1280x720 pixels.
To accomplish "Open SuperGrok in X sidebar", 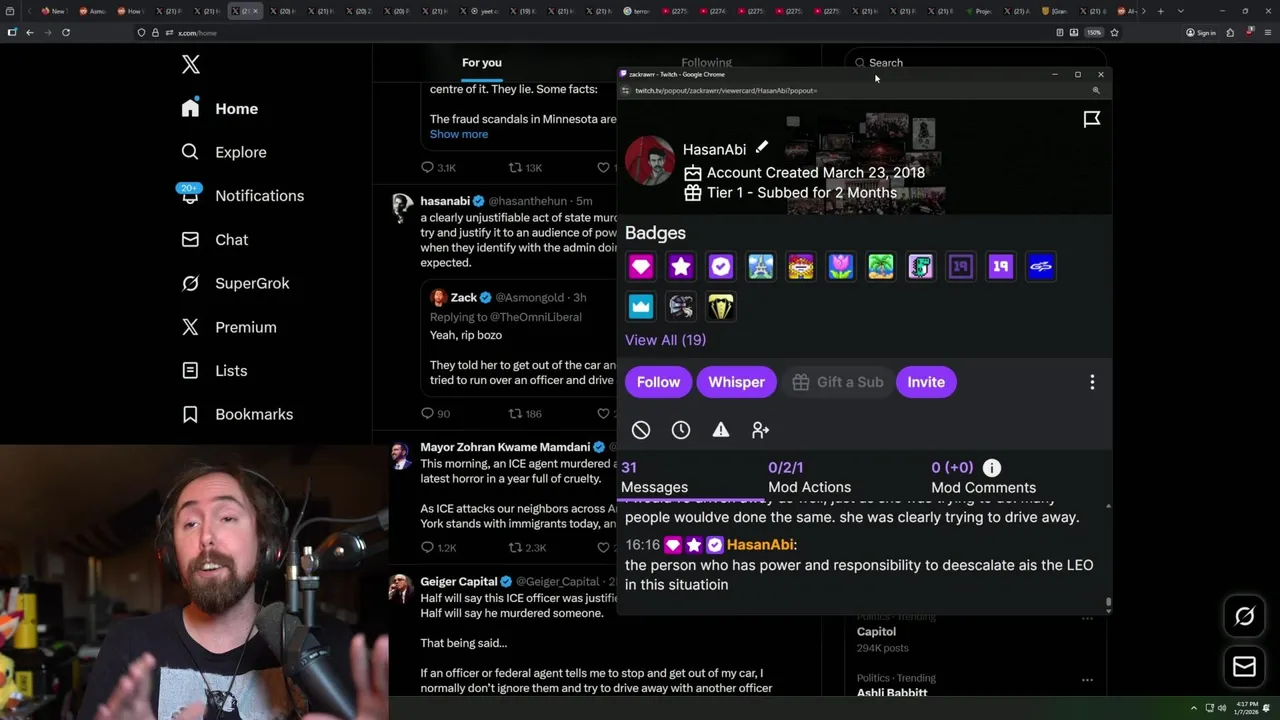I will click(235, 283).
